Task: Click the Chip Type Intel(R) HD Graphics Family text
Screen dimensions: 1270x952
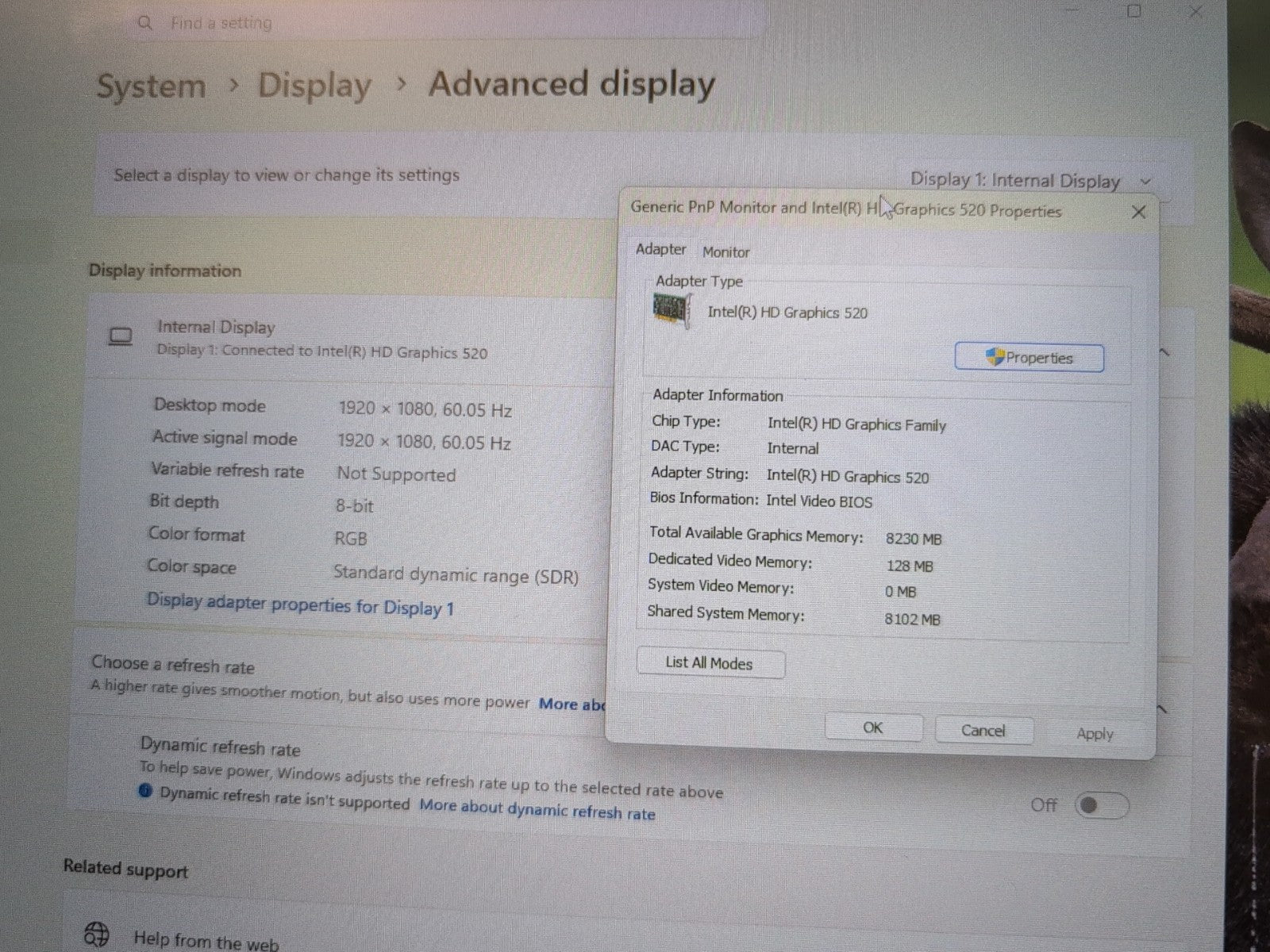Action: tap(856, 424)
